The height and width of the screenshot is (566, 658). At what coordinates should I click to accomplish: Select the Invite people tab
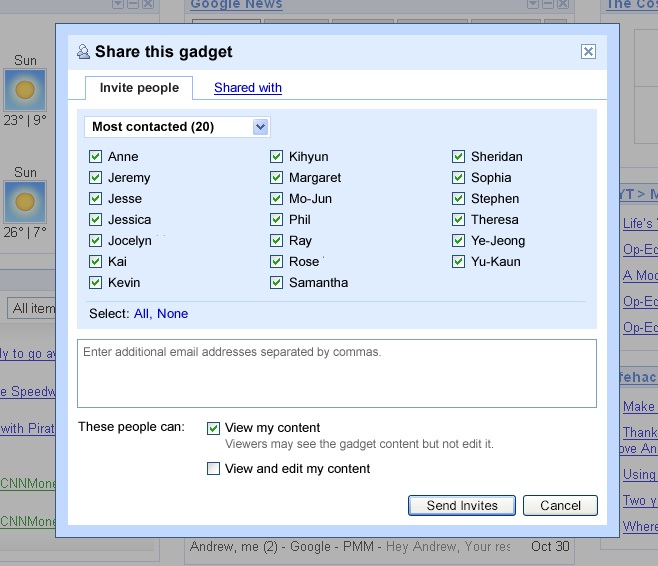tap(139, 88)
